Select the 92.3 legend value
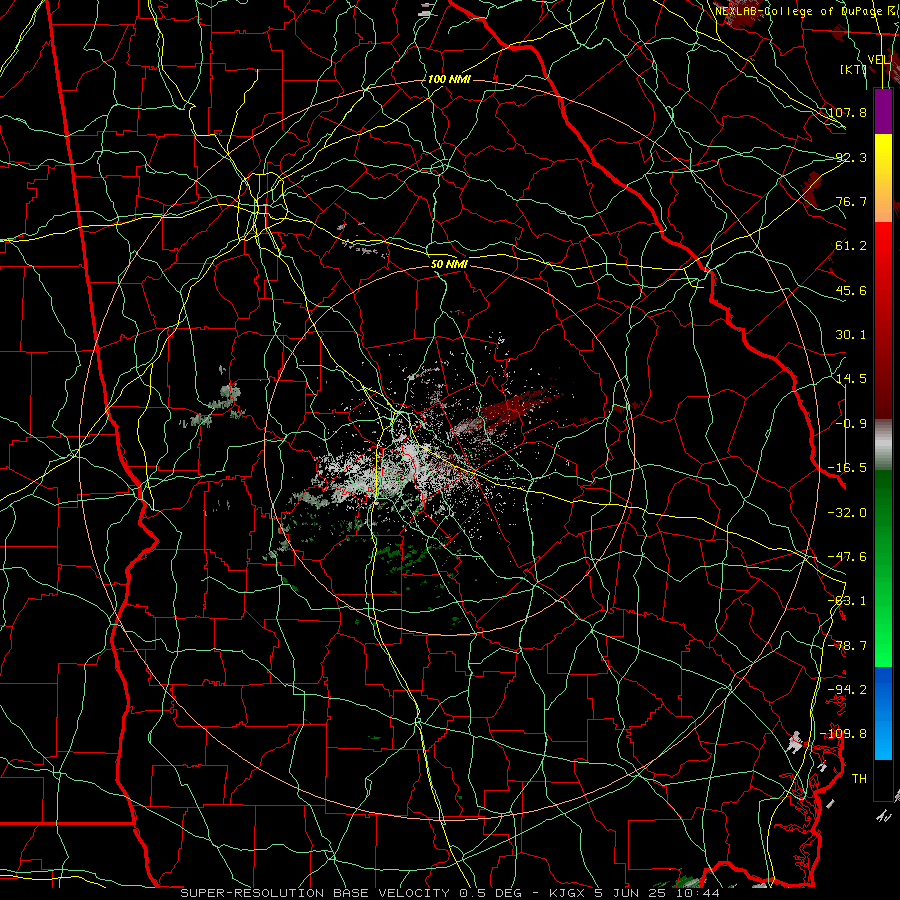This screenshot has width=900, height=900. [851, 157]
